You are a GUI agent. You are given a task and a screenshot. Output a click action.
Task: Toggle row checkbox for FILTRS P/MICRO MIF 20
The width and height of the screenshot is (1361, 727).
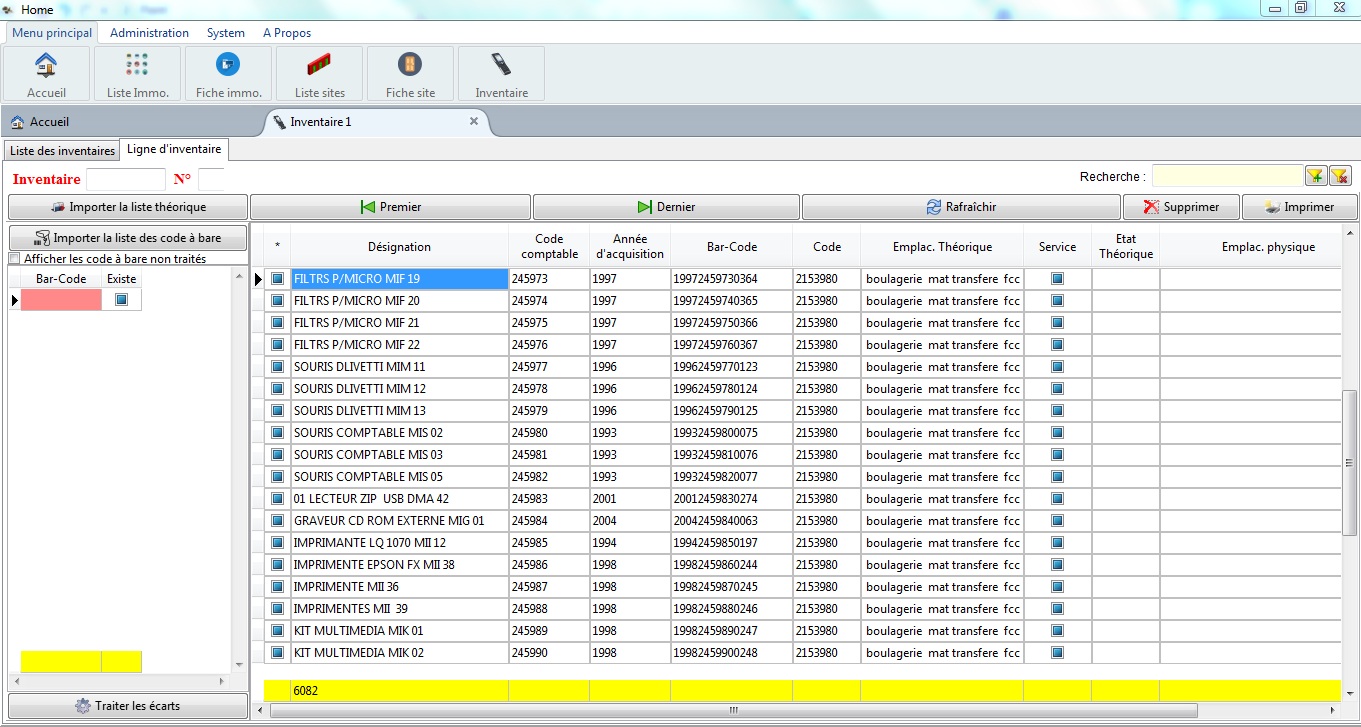(277, 301)
